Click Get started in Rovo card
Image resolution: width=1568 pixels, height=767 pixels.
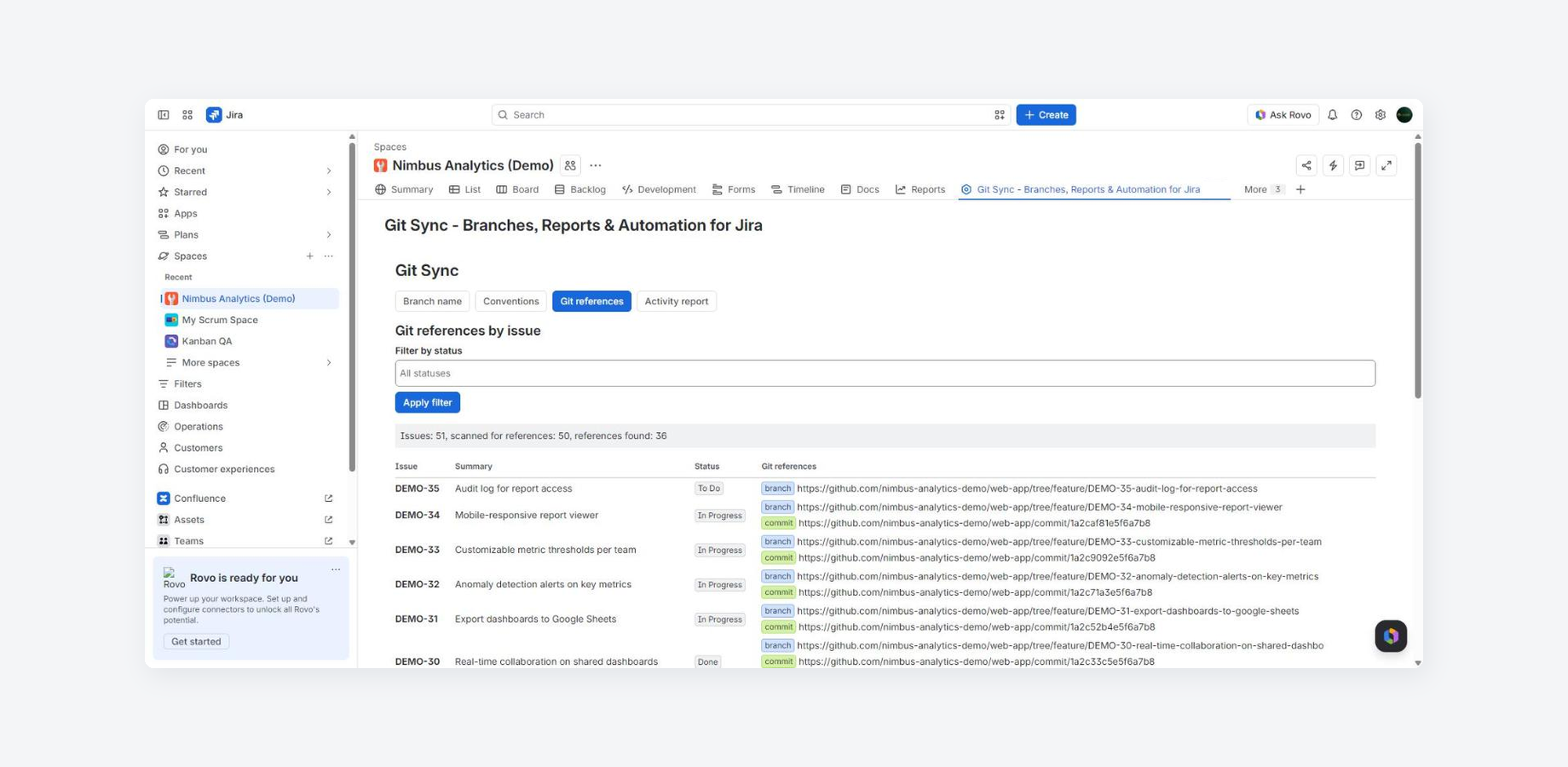(x=196, y=642)
